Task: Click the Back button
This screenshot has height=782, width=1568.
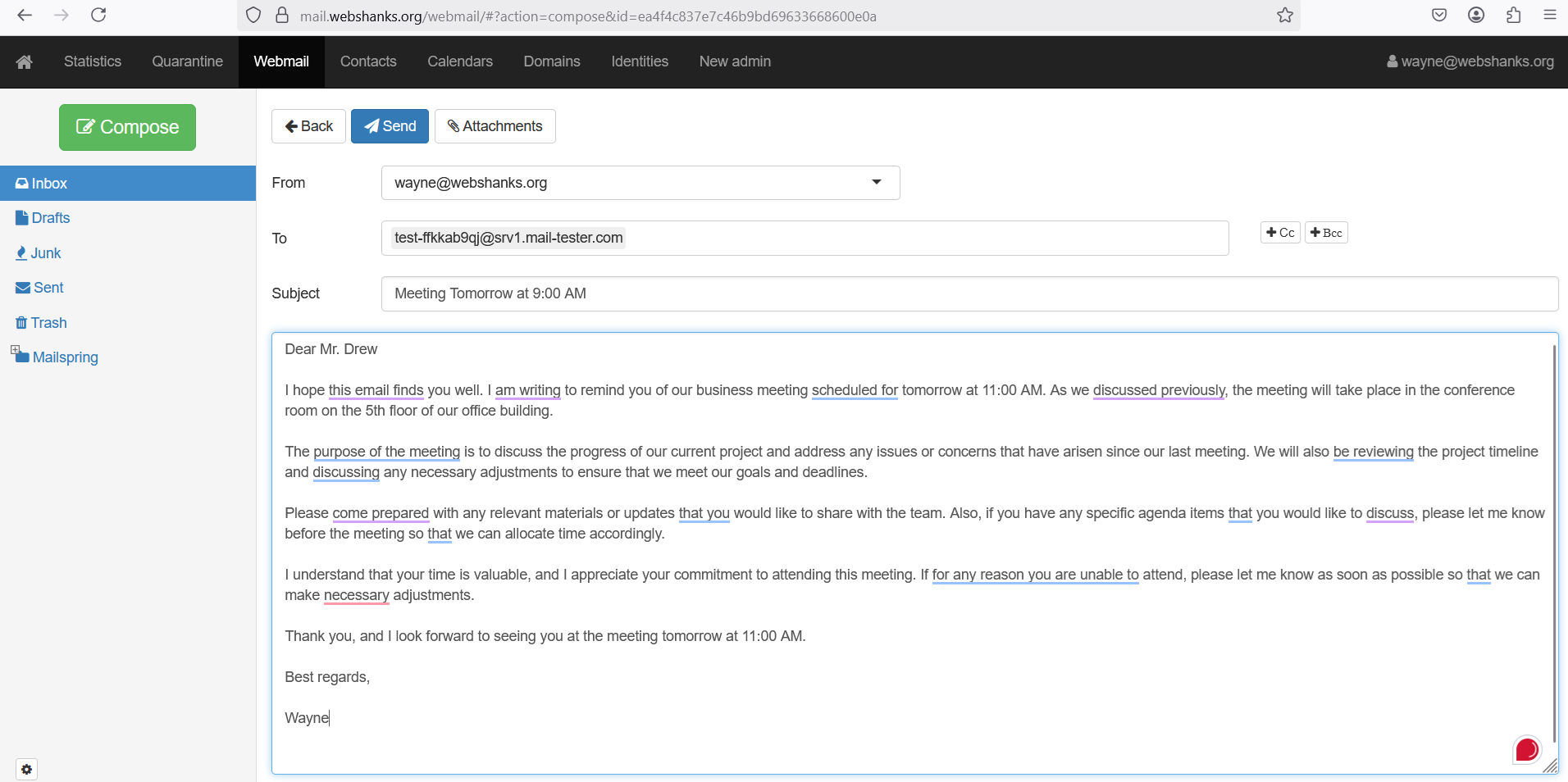Action: [308, 126]
